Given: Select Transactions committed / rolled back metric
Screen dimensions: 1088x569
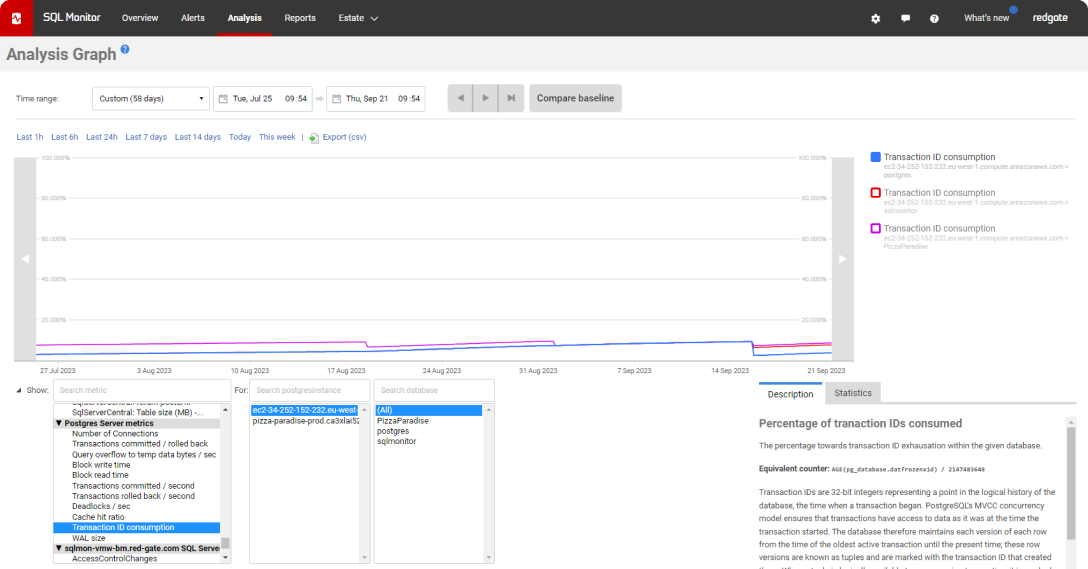Looking at the screenshot, I should click(140, 444).
